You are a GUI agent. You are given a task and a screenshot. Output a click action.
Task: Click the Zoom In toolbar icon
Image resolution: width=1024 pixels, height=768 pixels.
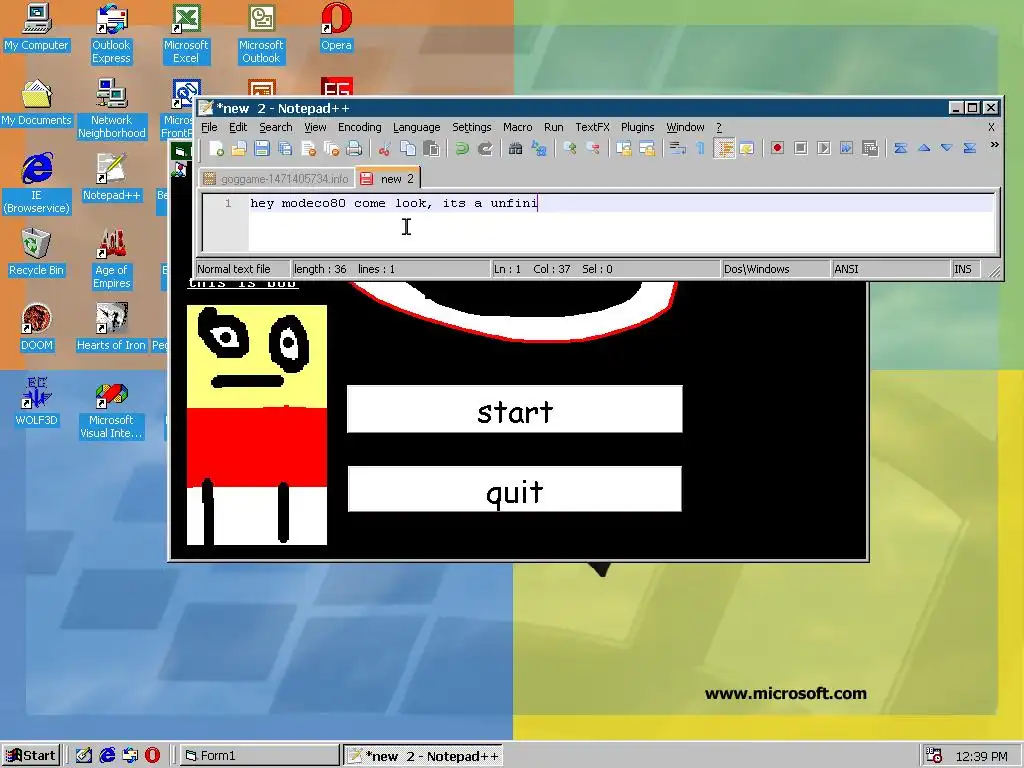(569, 148)
